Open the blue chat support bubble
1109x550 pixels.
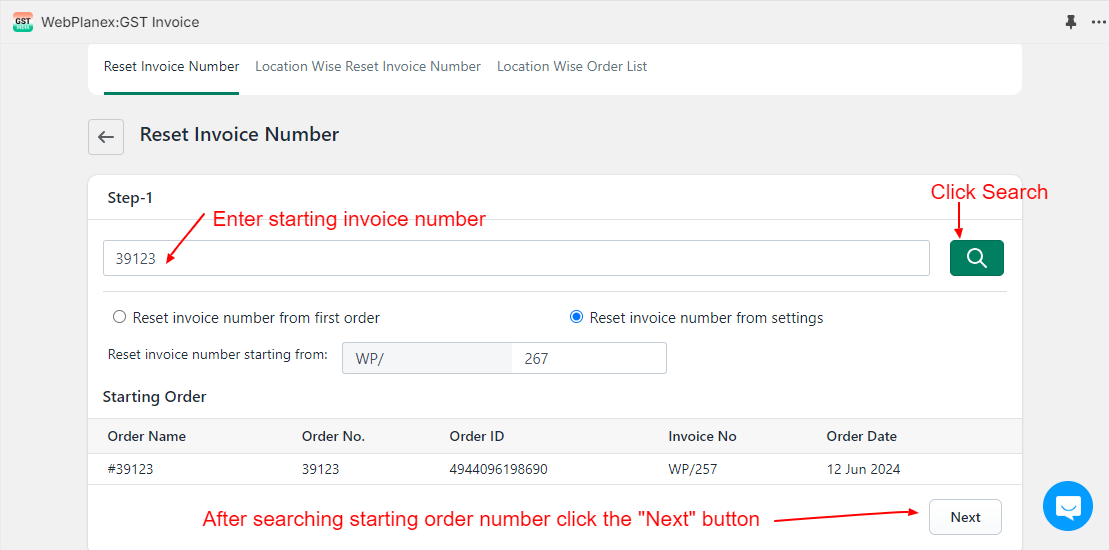pos(1068,506)
